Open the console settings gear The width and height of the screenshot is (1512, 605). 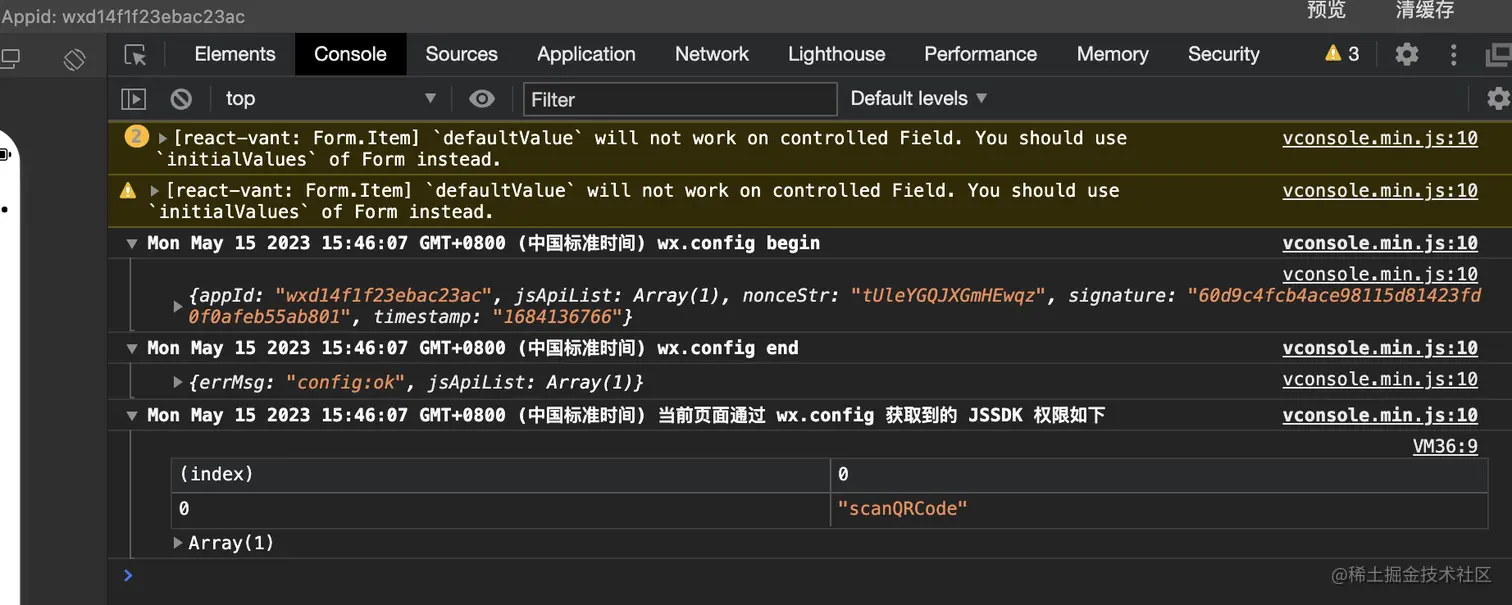click(1497, 98)
